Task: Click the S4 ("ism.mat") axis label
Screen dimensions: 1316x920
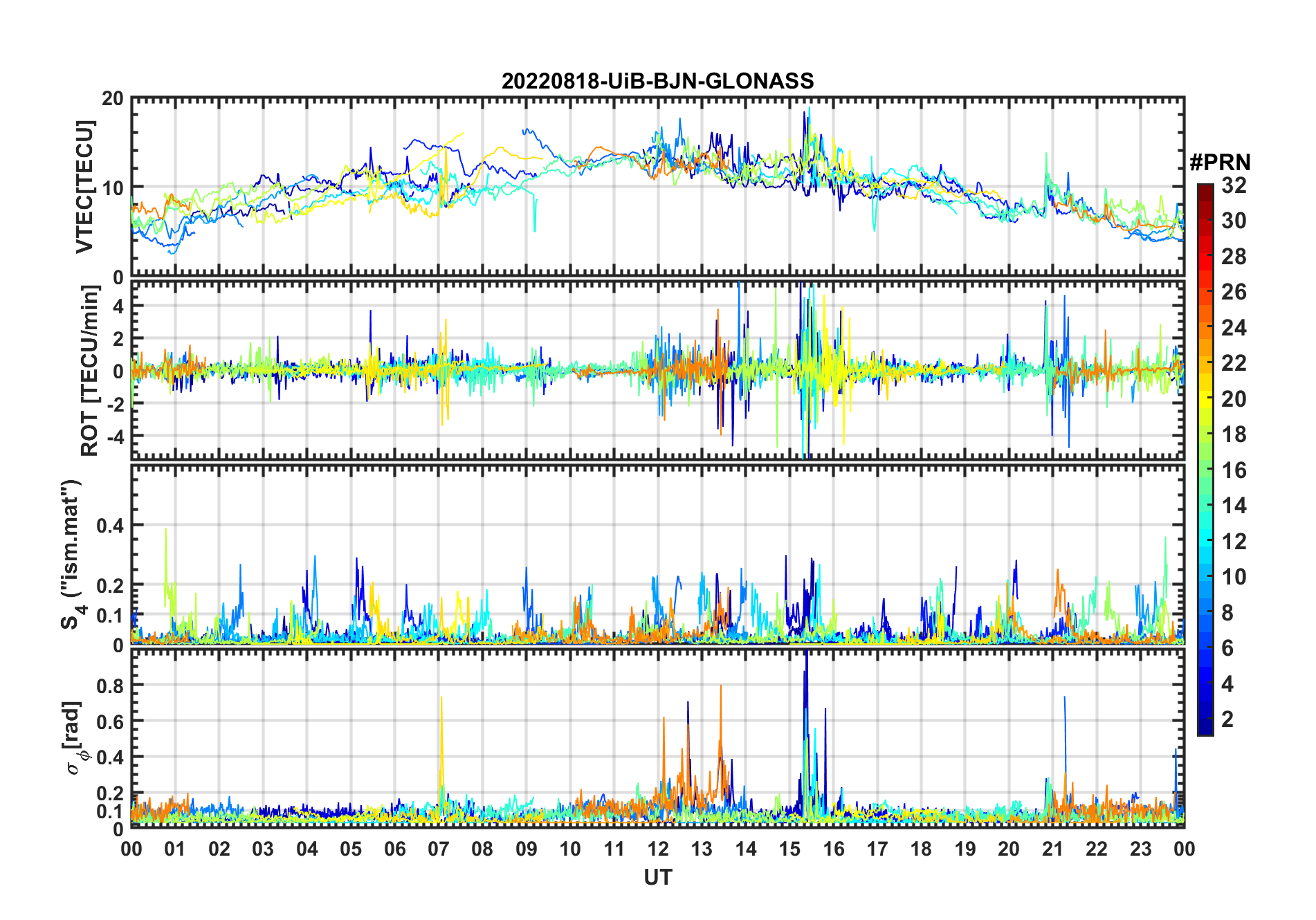Action: point(71,555)
